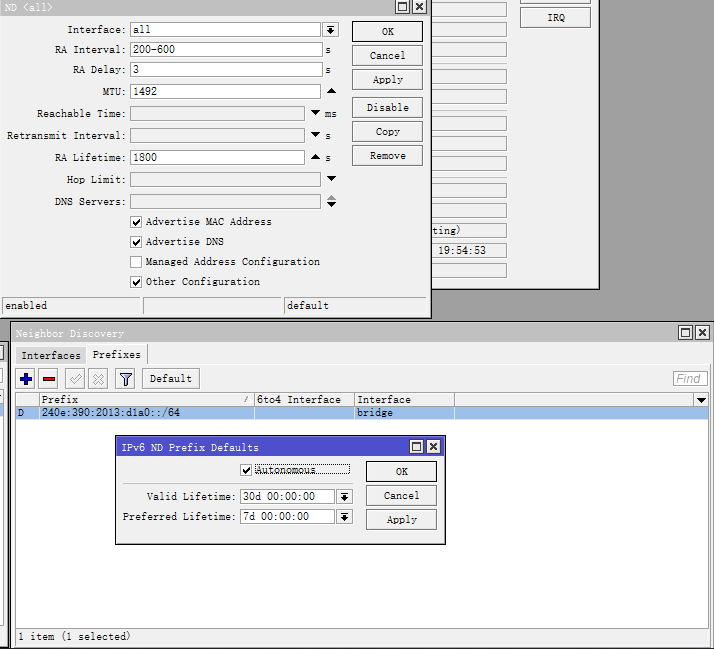Select the Prefixes tab

117,355
